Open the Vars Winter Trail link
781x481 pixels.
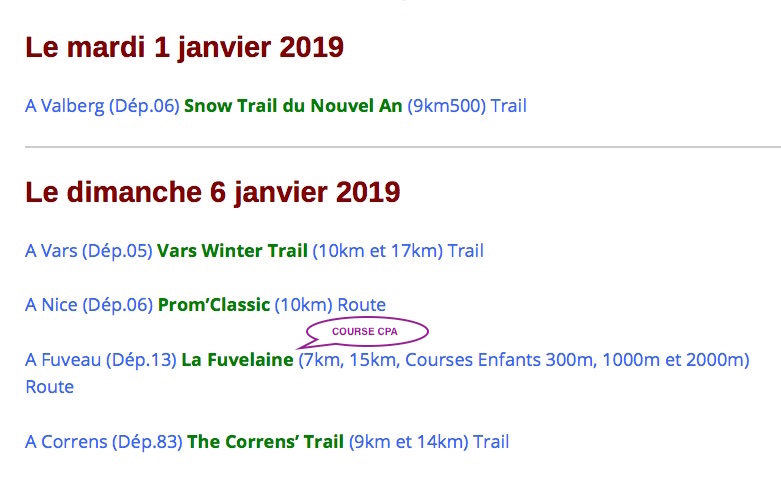tap(232, 250)
